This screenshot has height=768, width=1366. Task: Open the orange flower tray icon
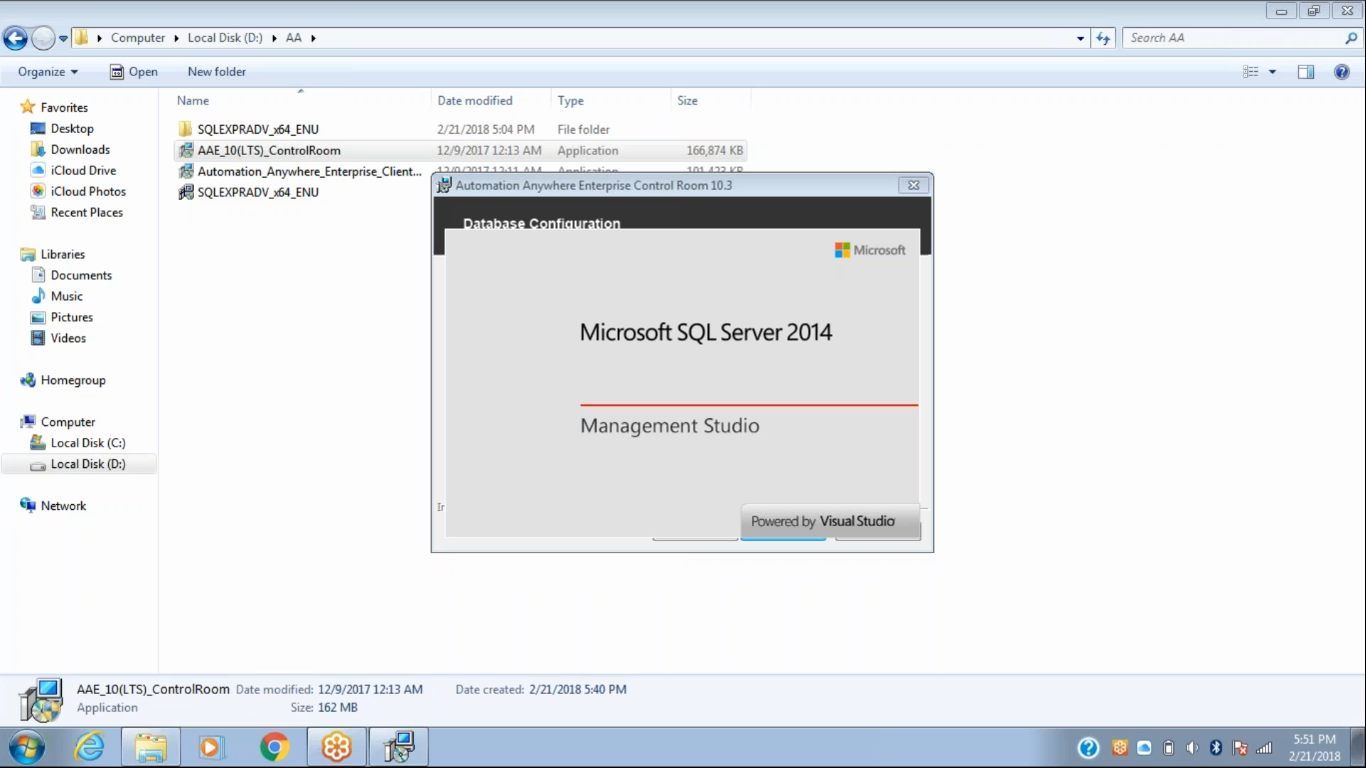(1120, 748)
